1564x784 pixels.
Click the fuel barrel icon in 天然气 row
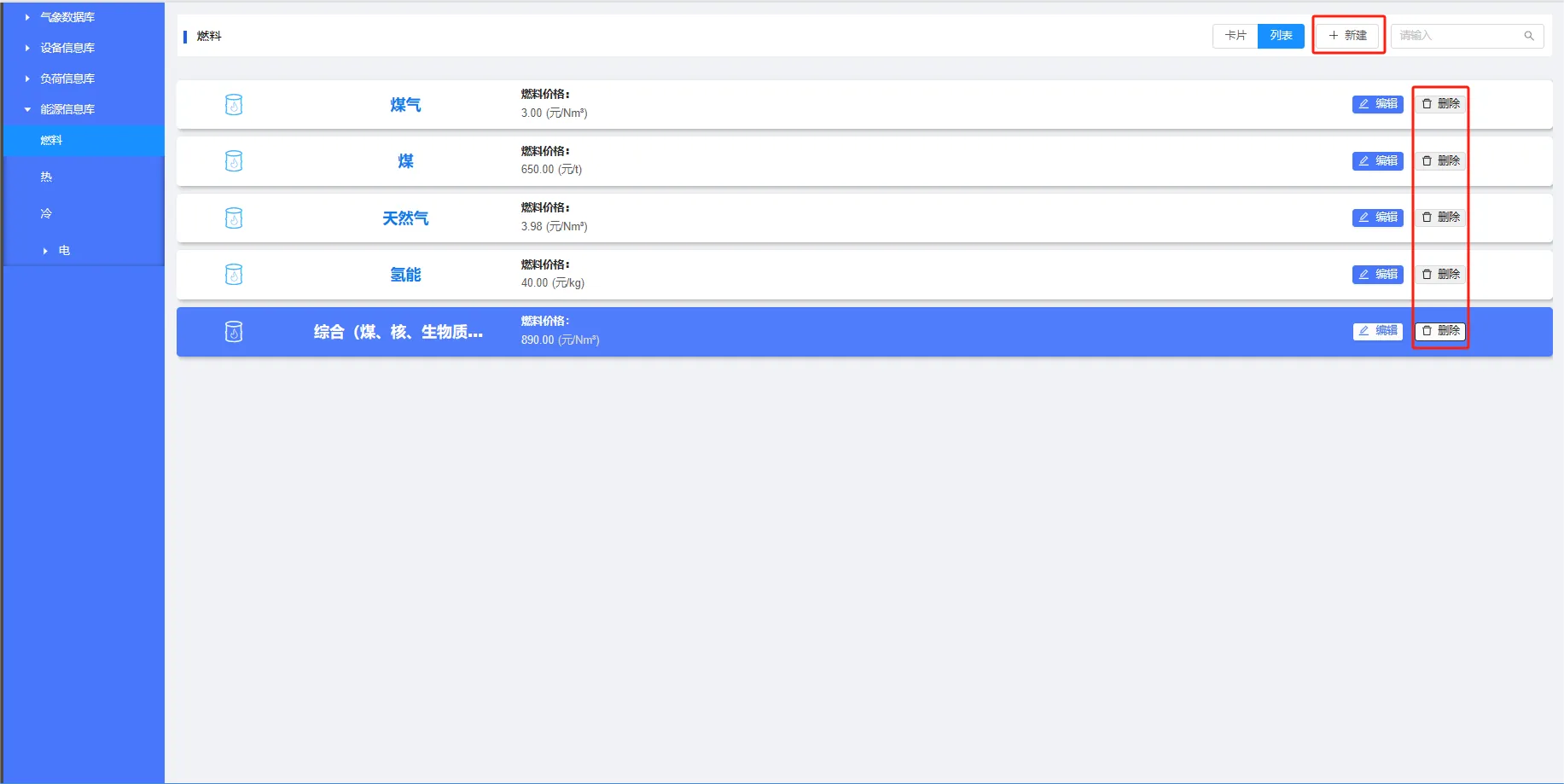(x=234, y=218)
